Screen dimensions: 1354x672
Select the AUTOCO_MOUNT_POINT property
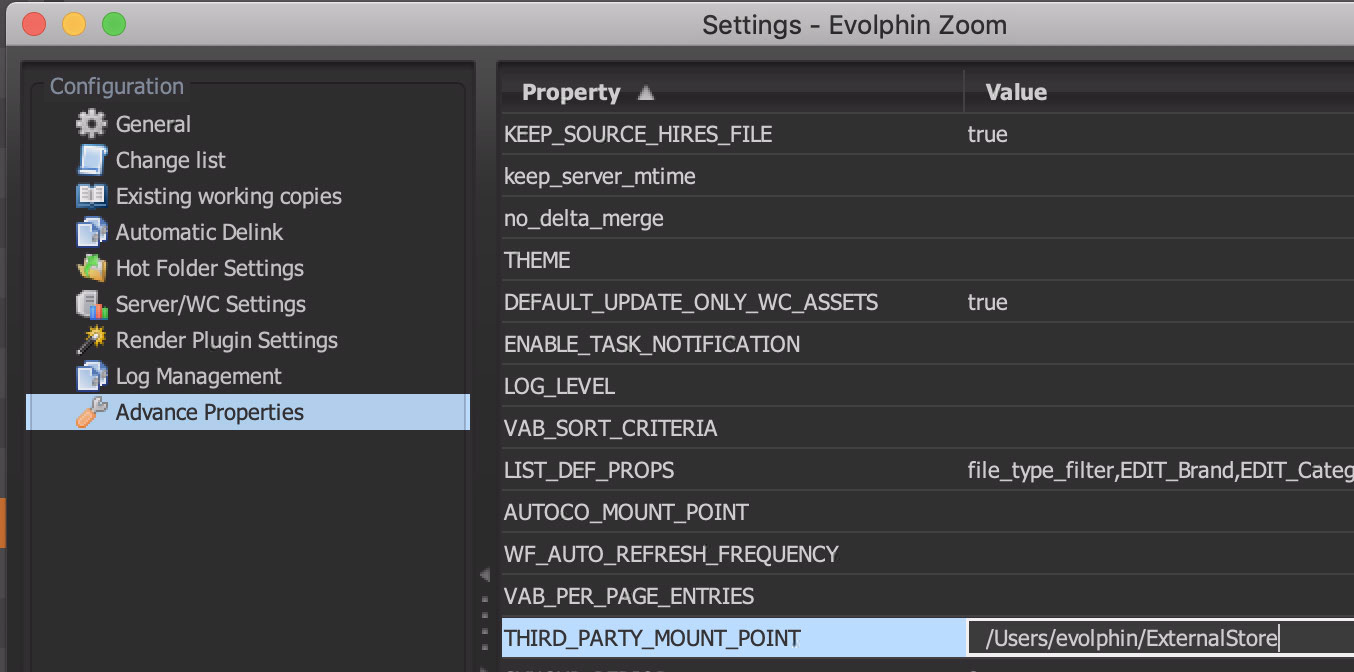pos(626,512)
